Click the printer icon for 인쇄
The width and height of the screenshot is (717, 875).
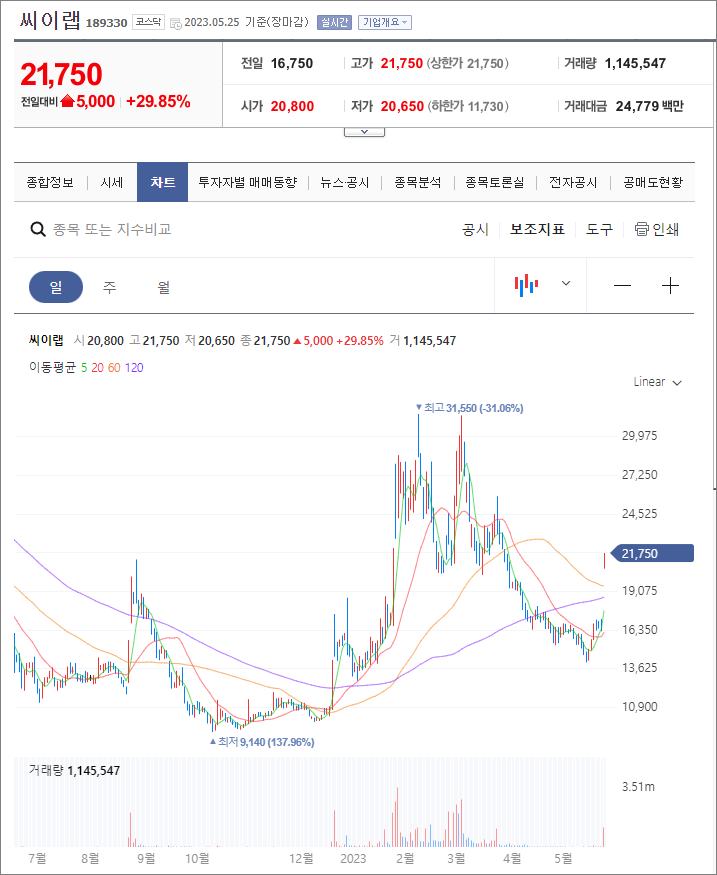click(642, 229)
